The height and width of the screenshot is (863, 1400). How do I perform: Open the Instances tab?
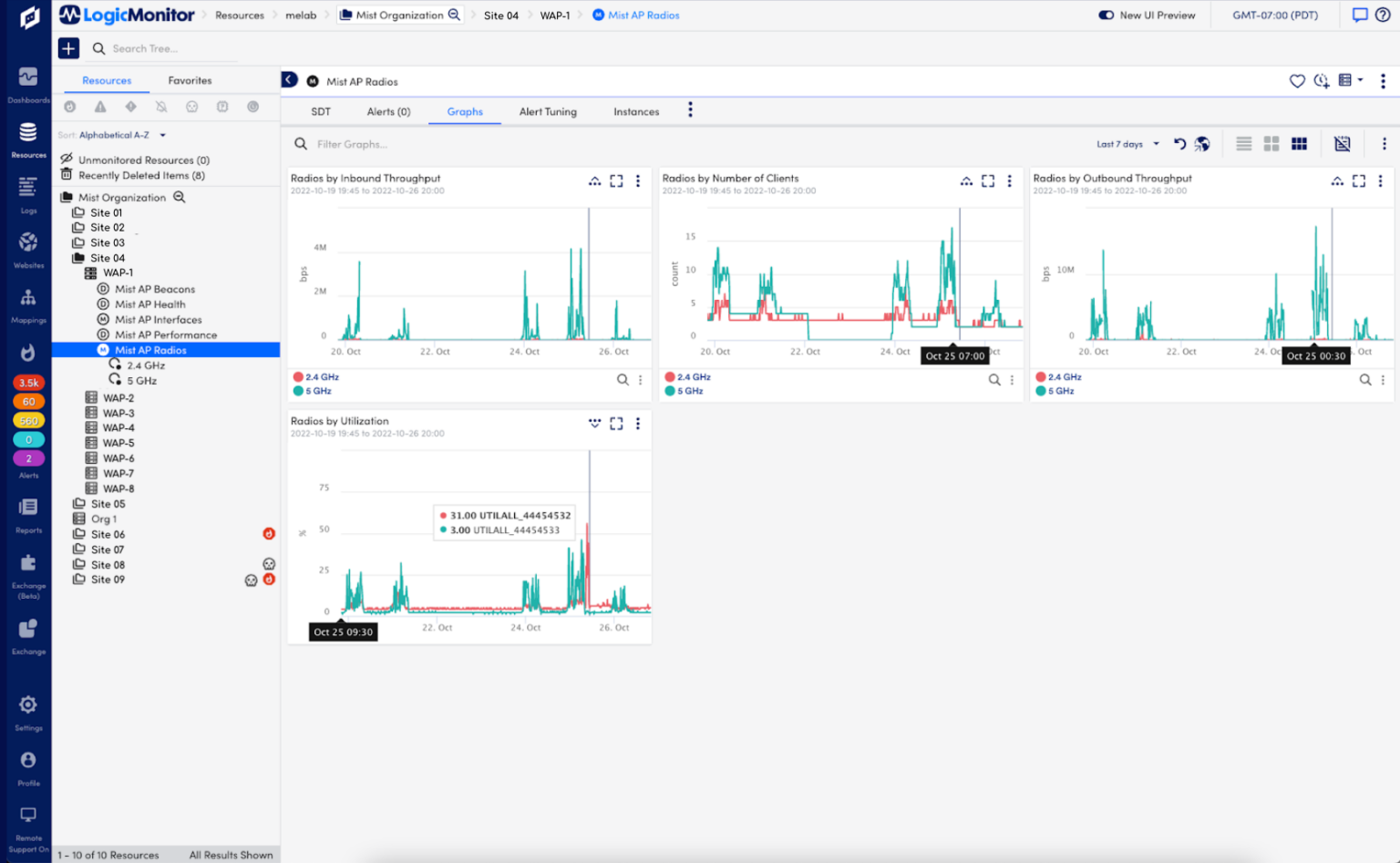(x=636, y=112)
